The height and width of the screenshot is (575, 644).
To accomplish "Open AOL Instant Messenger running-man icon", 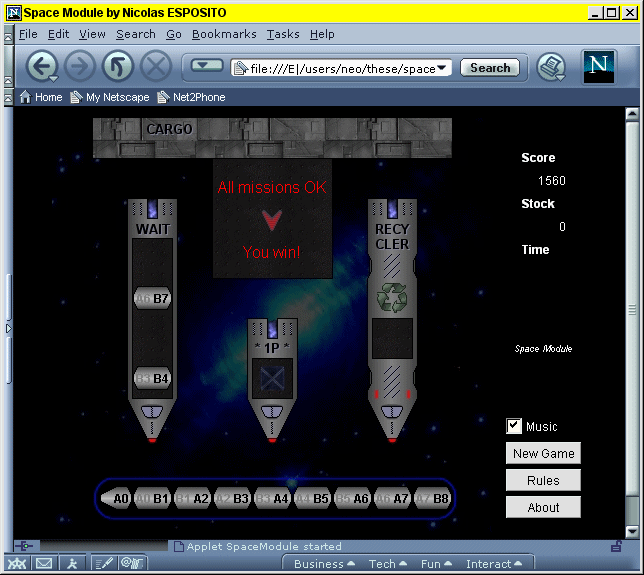I will pos(73,564).
